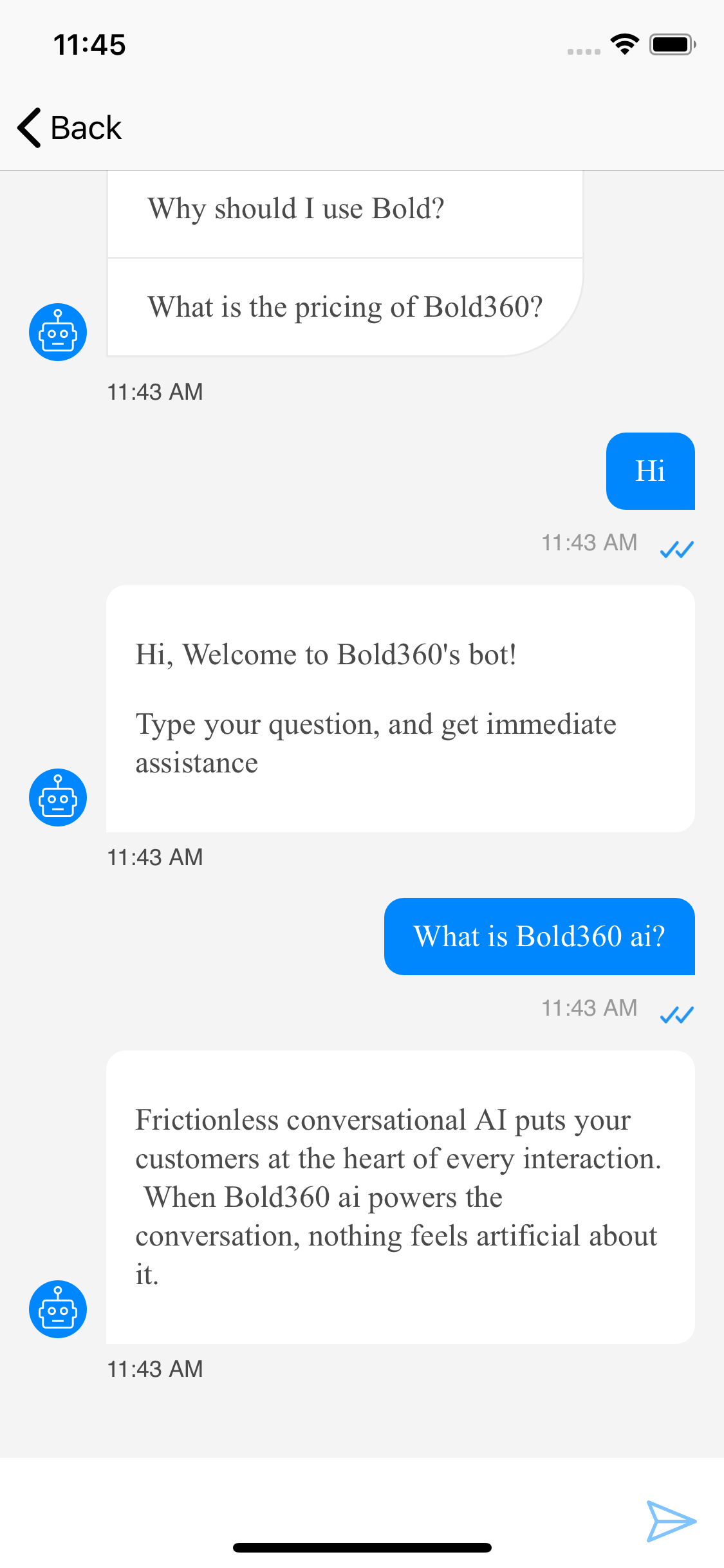Tap the "Back" text label
This screenshot has width=724, height=1568.
86,127
